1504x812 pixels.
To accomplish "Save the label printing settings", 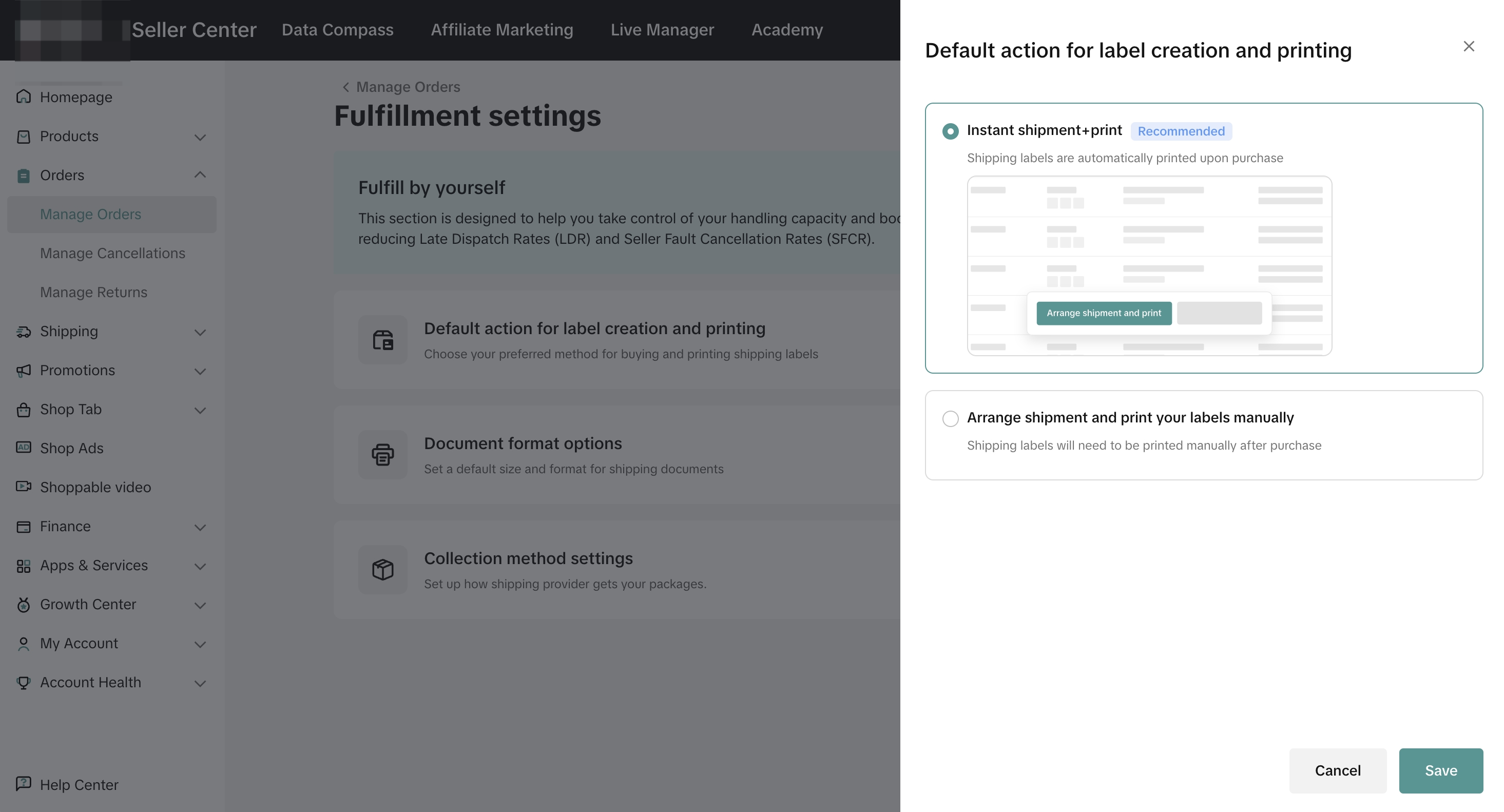I will point(1440,770).
